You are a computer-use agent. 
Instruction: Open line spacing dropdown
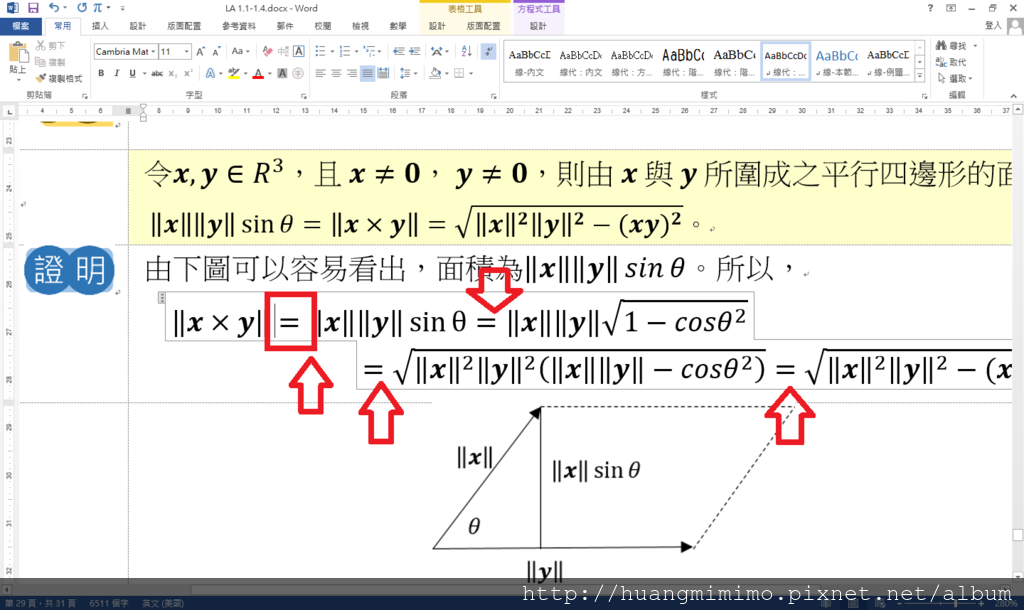tap(409, 73)
